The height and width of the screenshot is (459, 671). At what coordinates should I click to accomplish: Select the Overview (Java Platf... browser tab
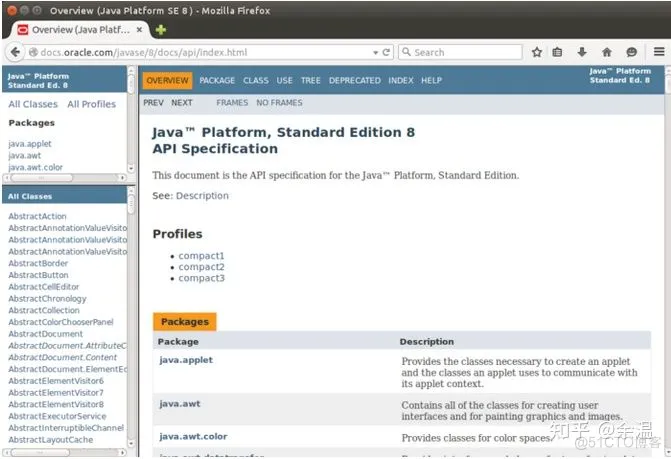coord(79,30)
